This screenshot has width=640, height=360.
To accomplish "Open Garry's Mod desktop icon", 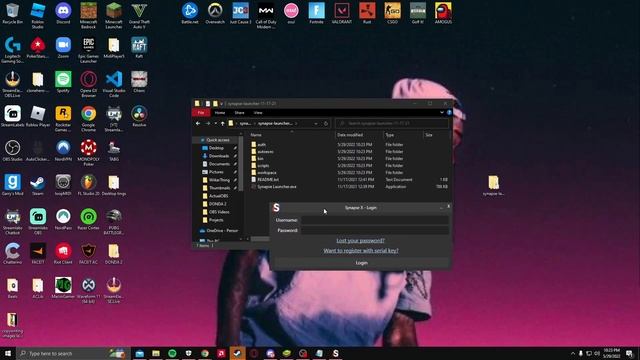I will coord(12,185).
